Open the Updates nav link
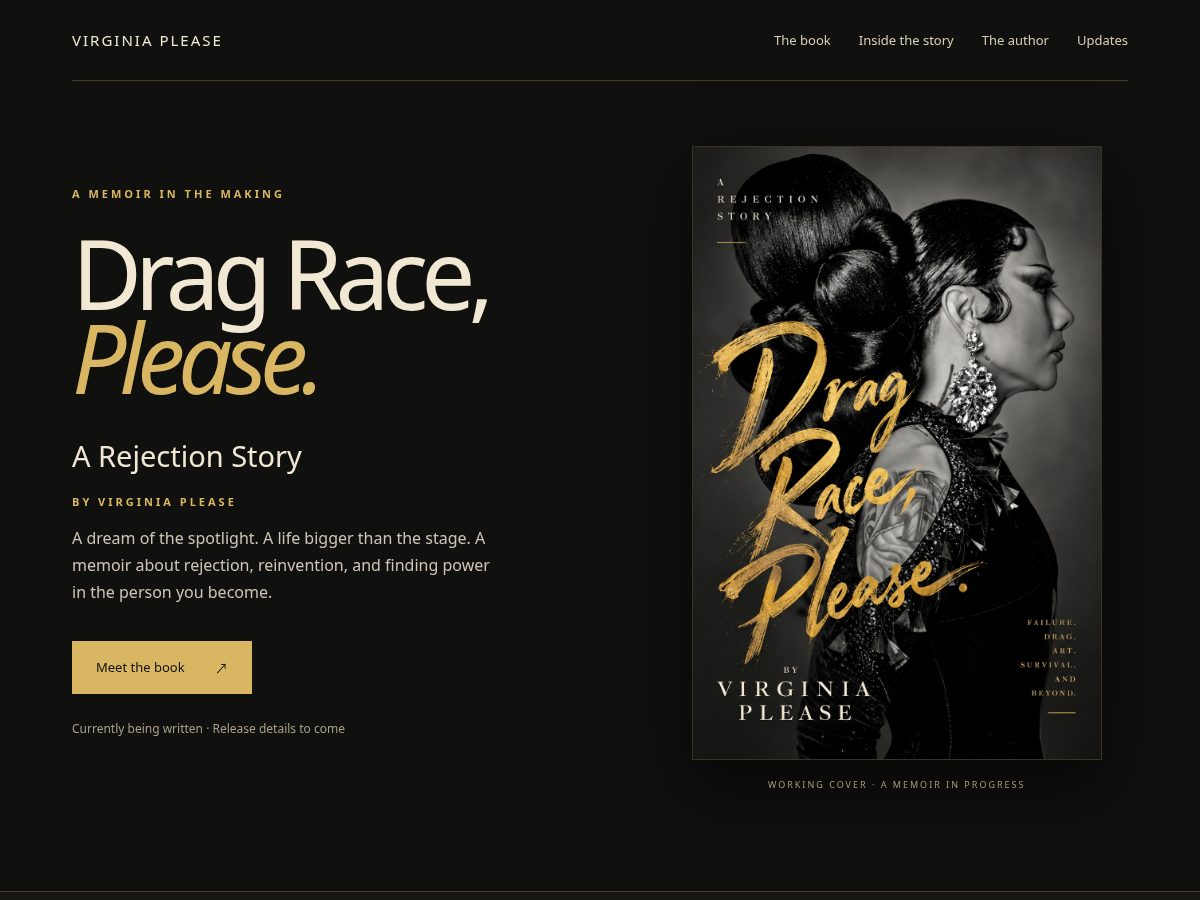 pyautogui.click(x=1102, y=41)
